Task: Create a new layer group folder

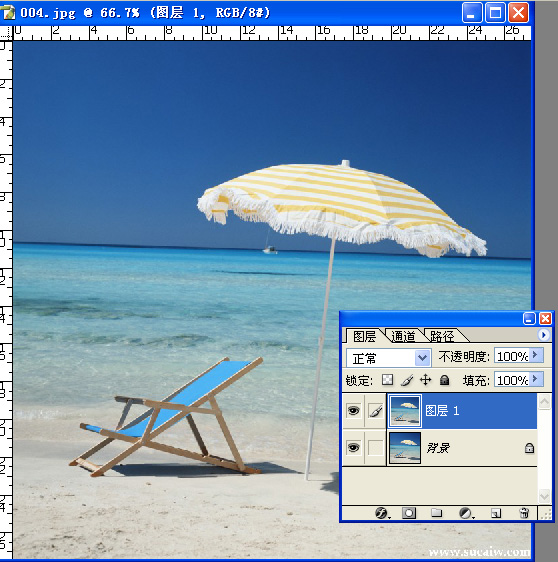Action: pyautogui.click(x=437, y=513)
